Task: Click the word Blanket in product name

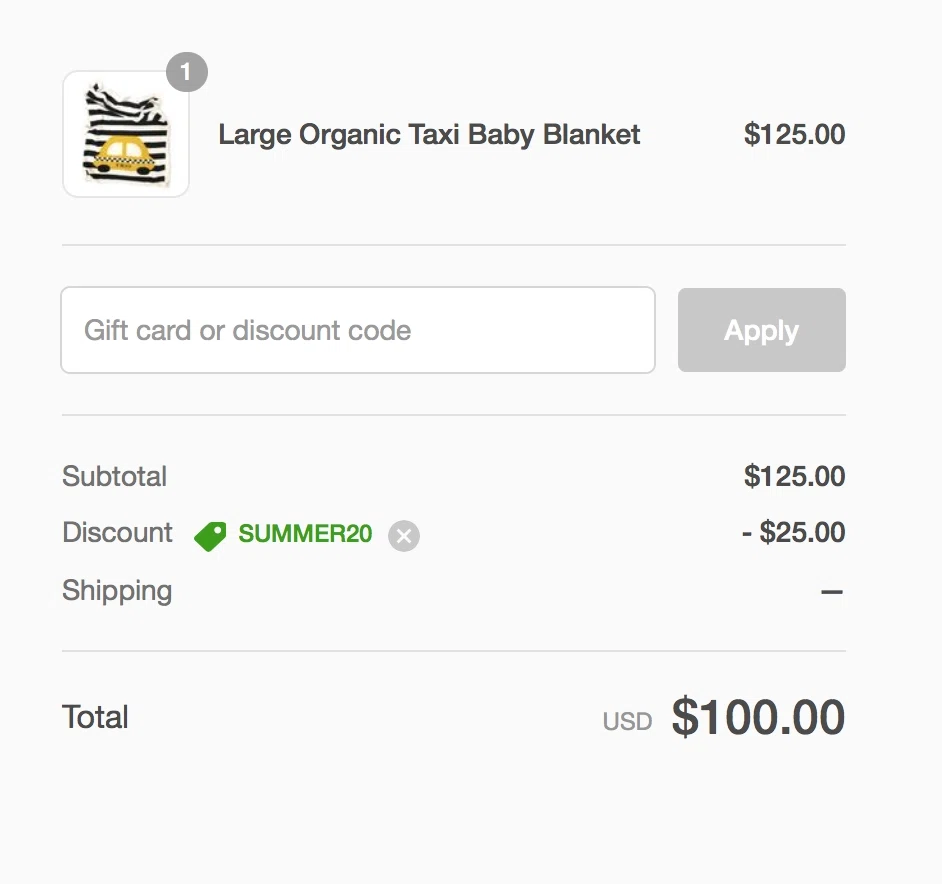Action: click(x=591, y=134)
